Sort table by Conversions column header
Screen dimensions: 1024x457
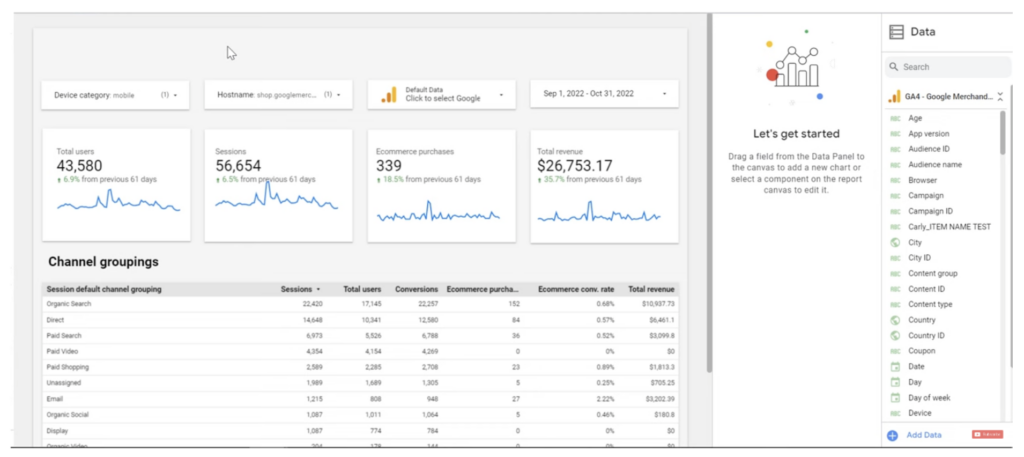417,289
